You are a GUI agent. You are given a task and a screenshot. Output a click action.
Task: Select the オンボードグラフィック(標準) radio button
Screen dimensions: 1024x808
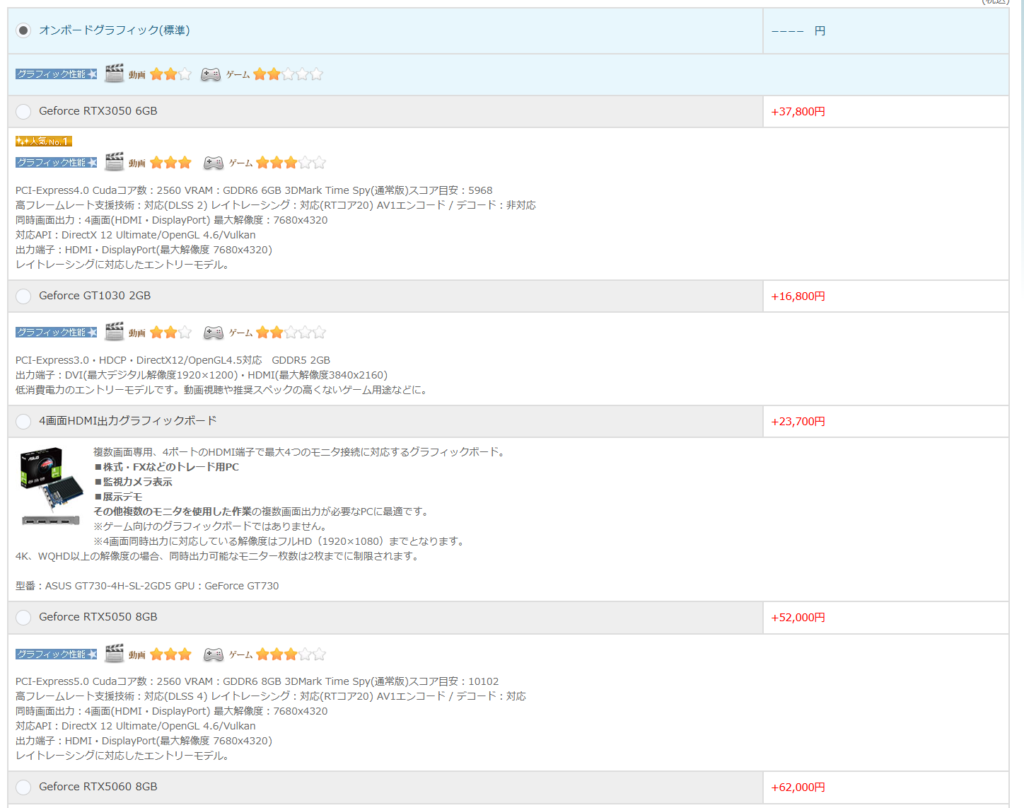[24, 31]
